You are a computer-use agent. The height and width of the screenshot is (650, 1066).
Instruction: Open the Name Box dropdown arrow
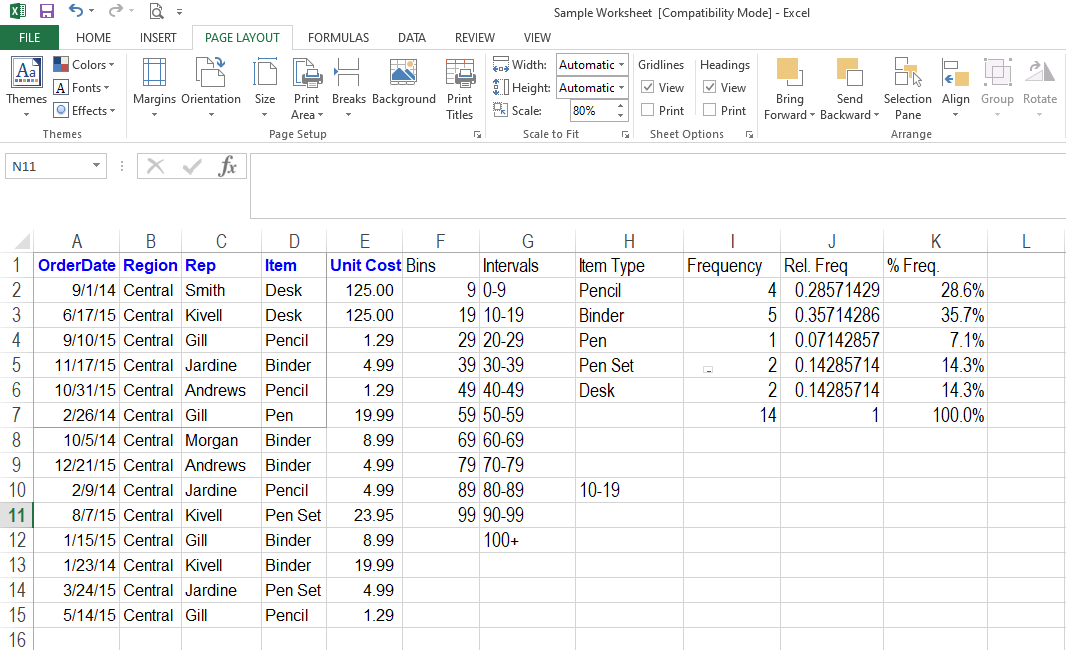(96, 166)
